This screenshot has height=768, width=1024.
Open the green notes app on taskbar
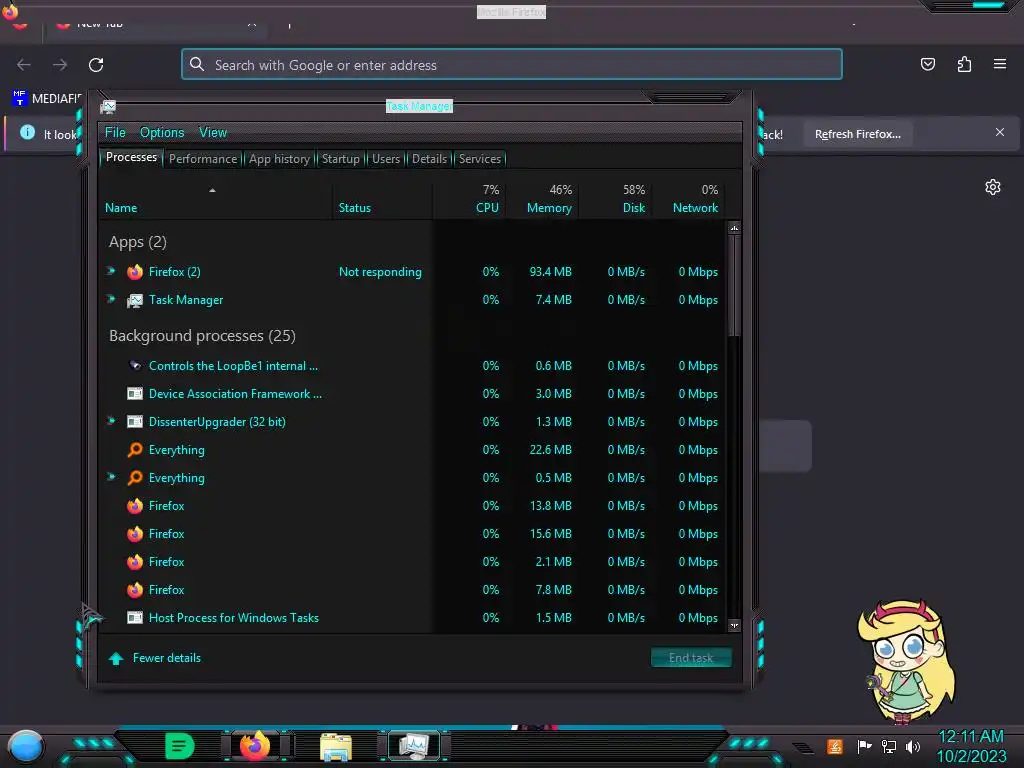click(179, 746)
